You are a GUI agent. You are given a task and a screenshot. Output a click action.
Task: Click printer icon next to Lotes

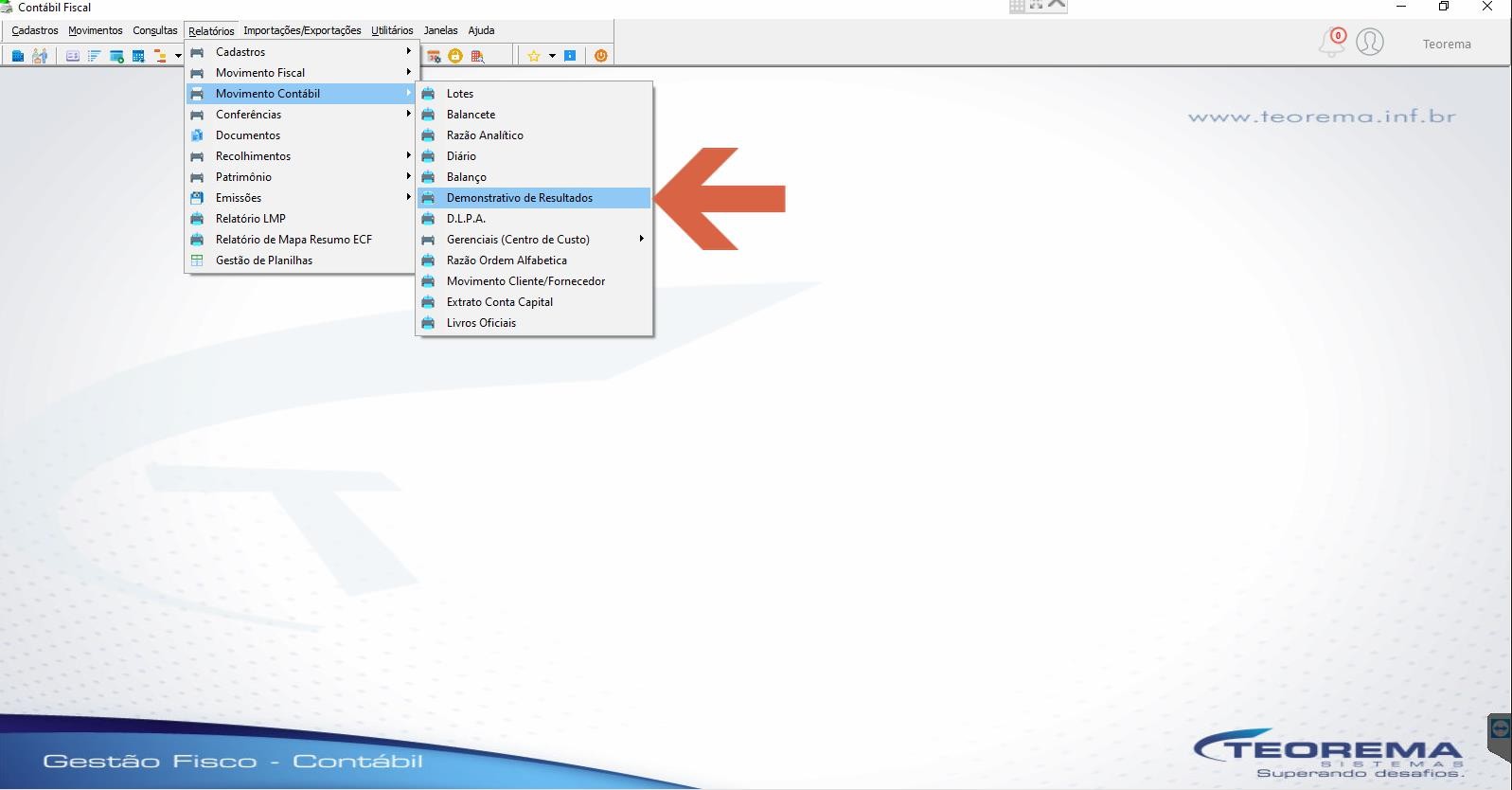point(428,94)
